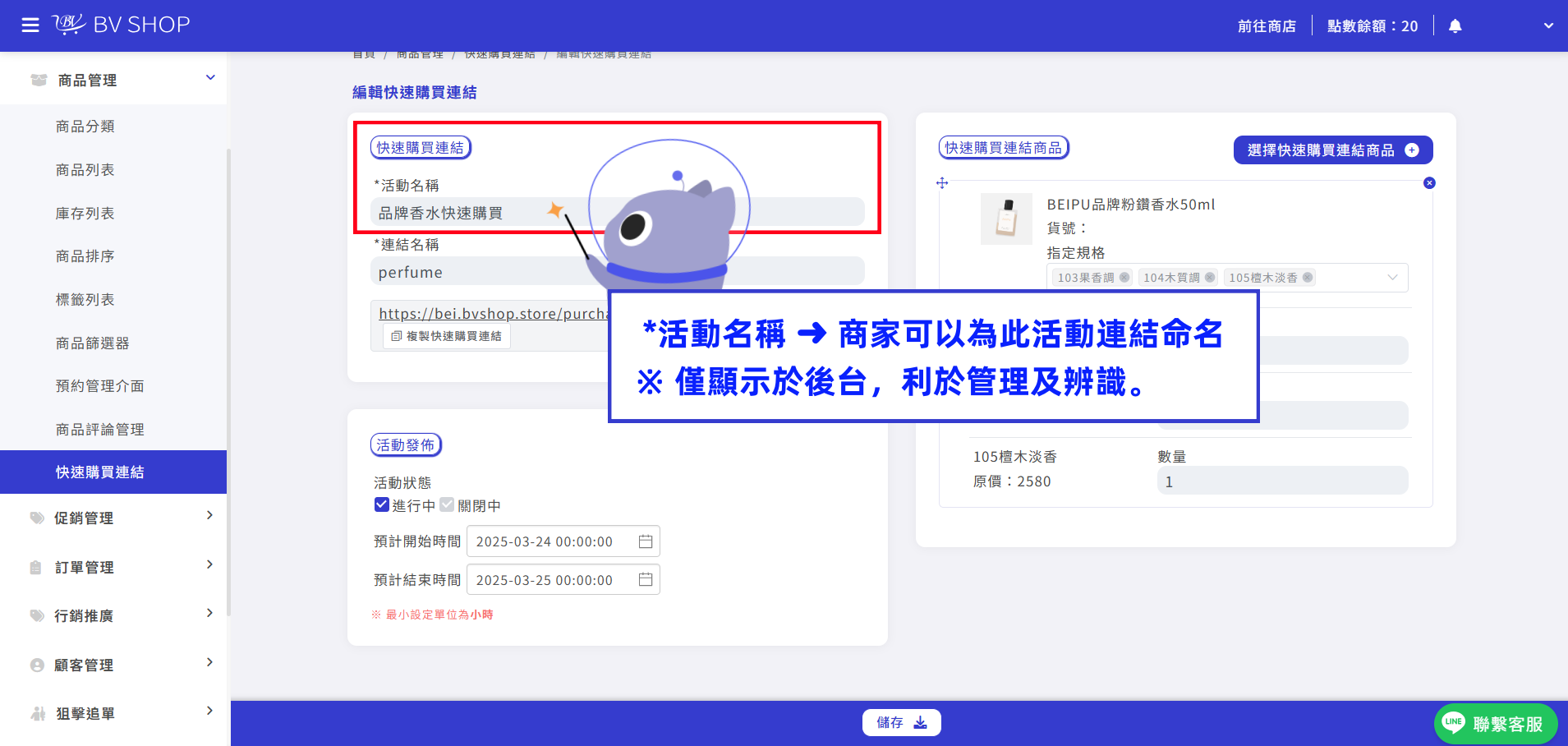Remove the 104木質調 spec tag
The height and width of the screenshot is (746, 1568).
click(1210, 278)
